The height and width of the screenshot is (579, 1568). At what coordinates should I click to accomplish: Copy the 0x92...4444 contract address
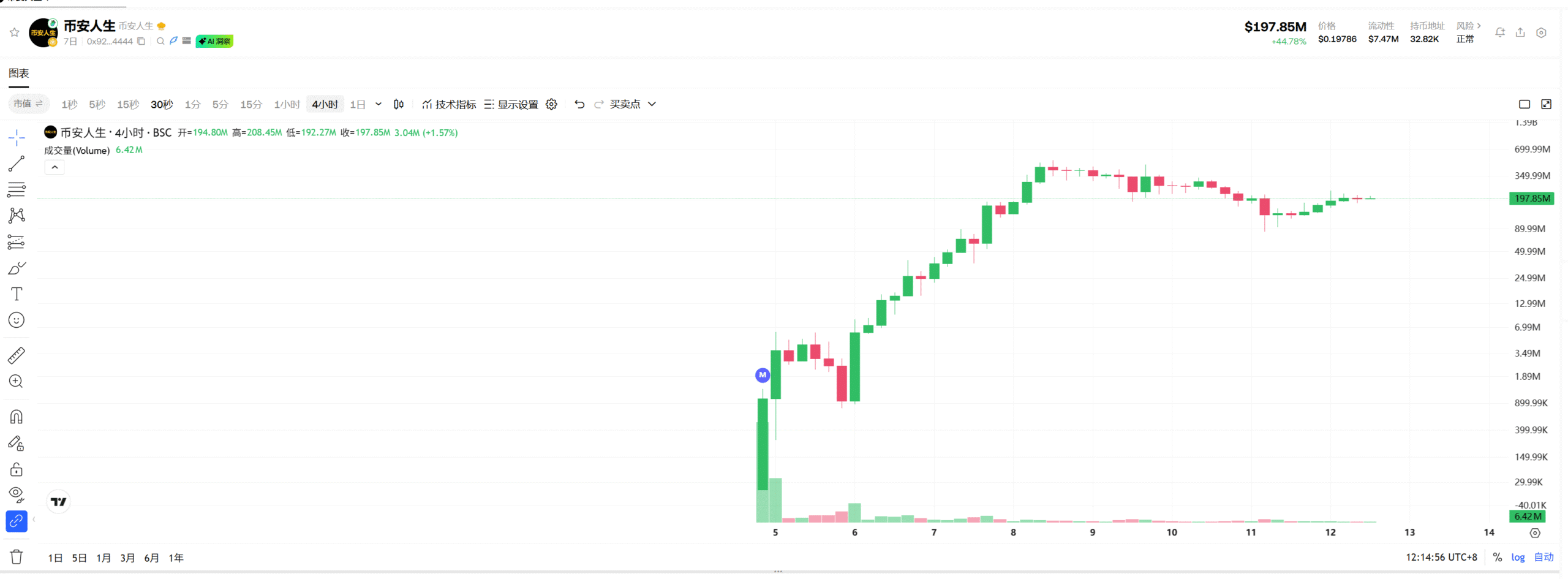coord(141,42)
